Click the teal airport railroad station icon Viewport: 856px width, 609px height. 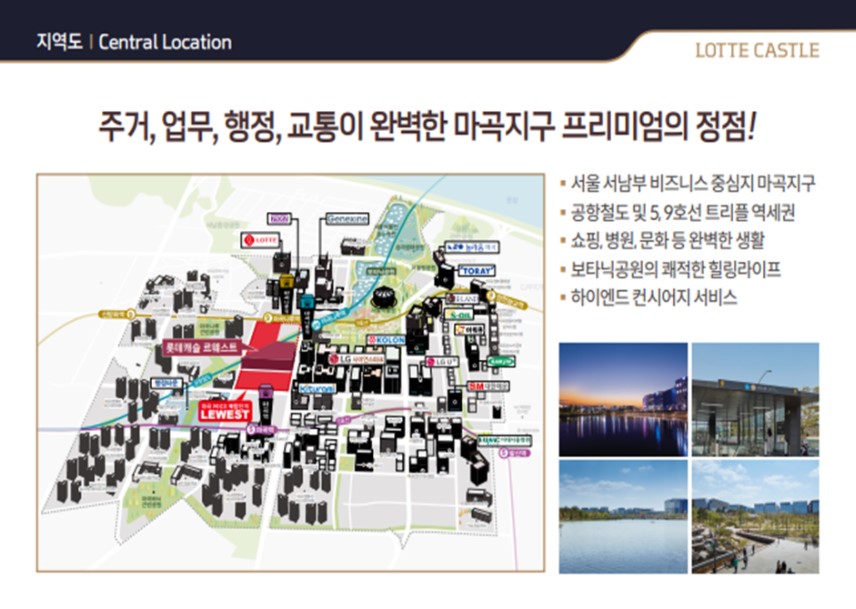click(x=307, y=302)
